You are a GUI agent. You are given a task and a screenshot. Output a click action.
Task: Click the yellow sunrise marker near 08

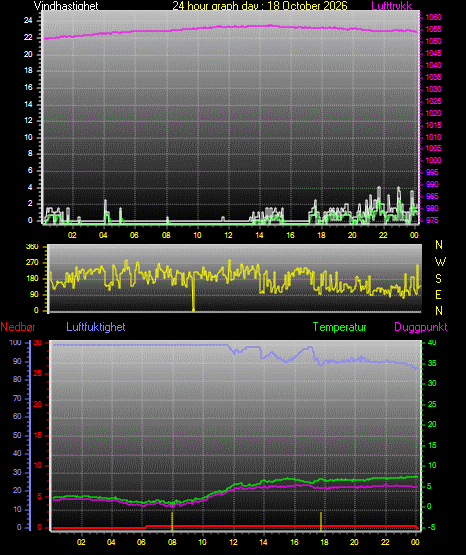[x=172, y=521]
